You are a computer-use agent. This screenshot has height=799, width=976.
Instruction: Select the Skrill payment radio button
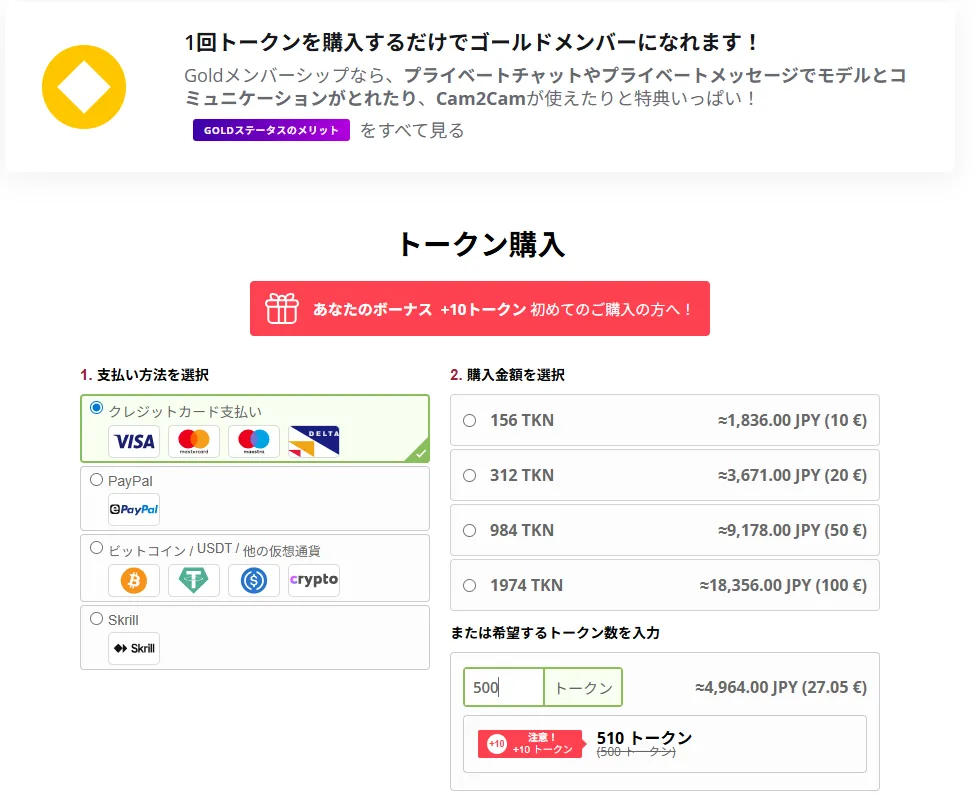(97, 619)
